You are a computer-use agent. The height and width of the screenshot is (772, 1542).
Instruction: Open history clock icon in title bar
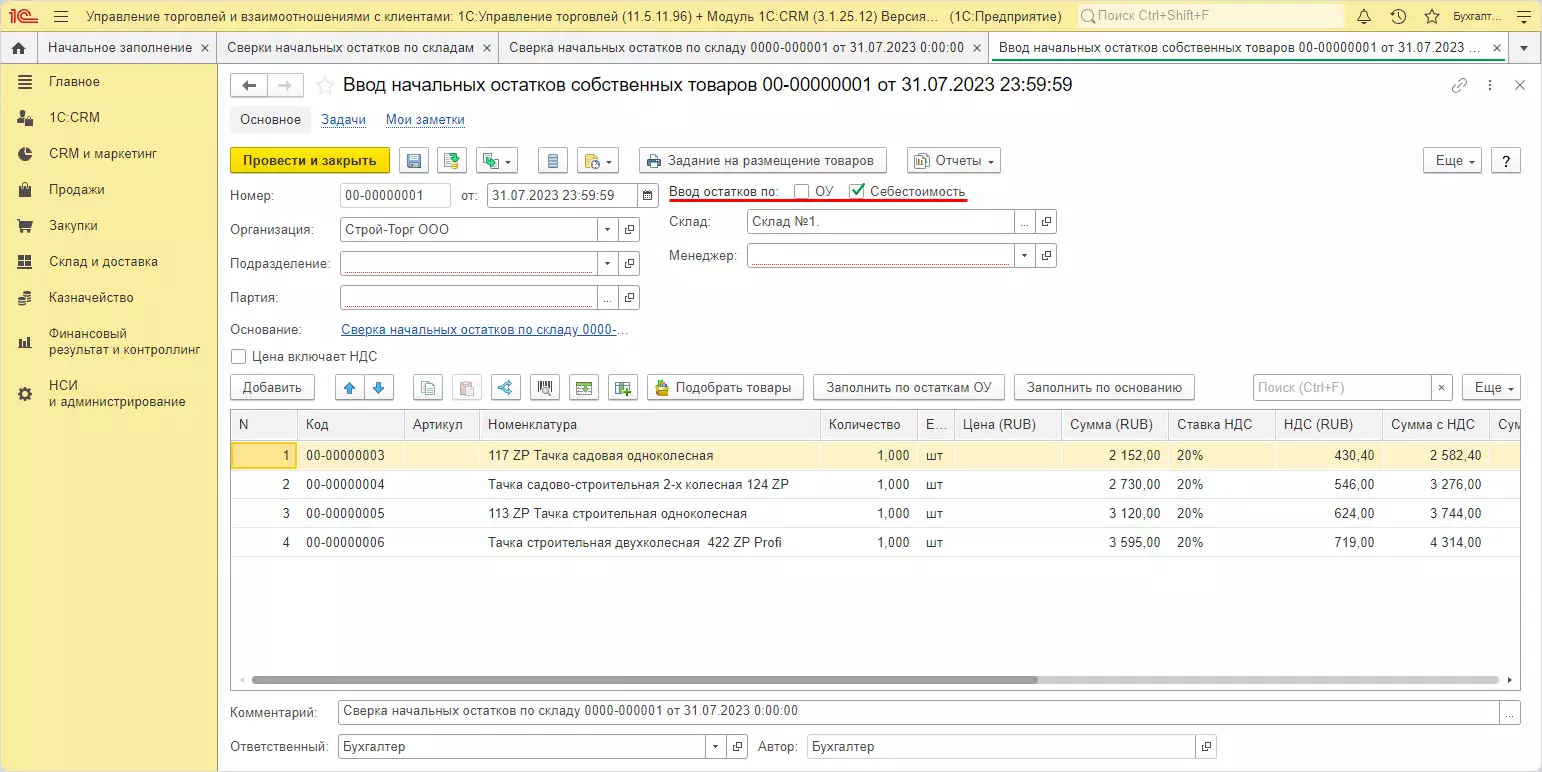(x=1398, y=17)
